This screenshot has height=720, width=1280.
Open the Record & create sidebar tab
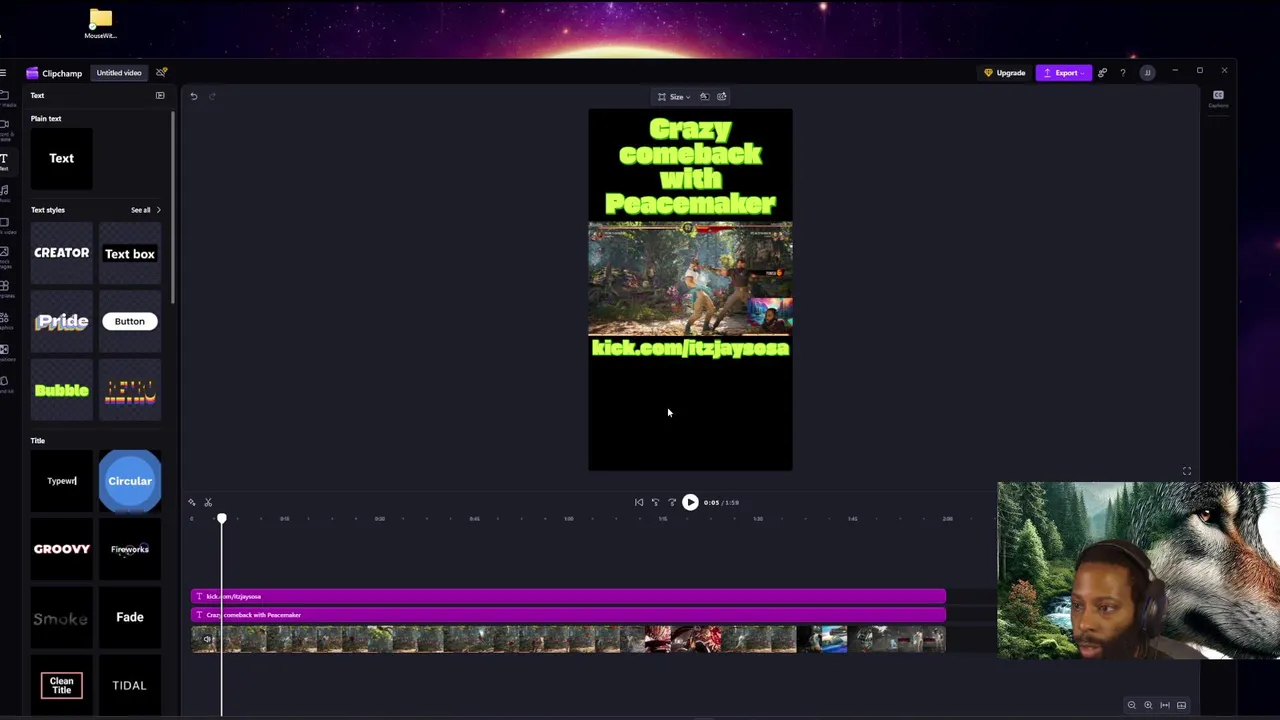[5, 128]
